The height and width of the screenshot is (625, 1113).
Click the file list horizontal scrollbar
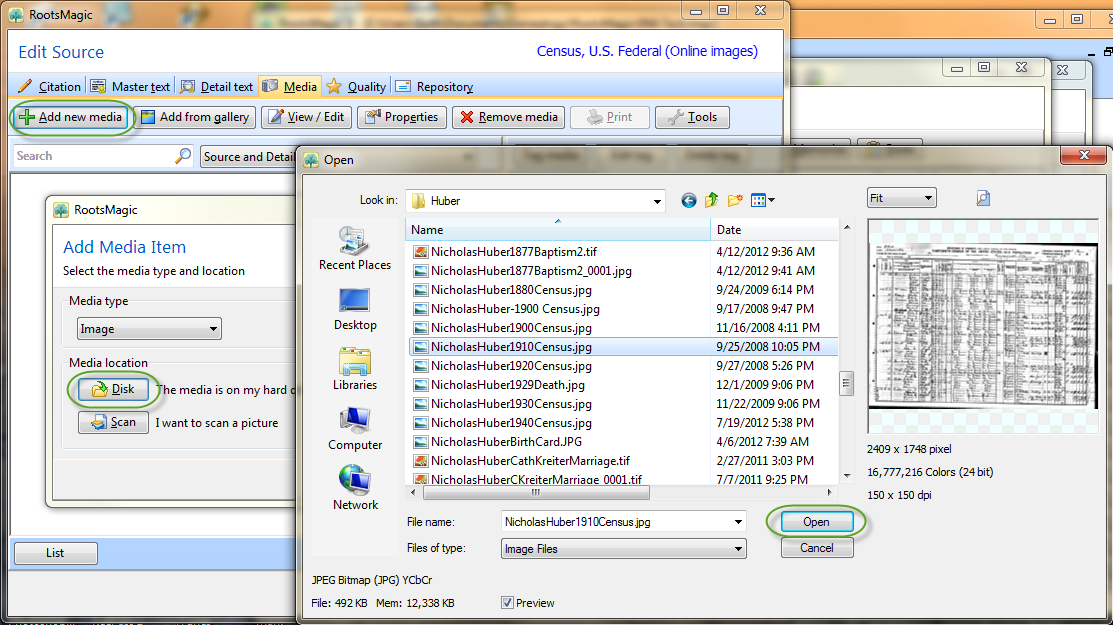(x=536, y=492)
